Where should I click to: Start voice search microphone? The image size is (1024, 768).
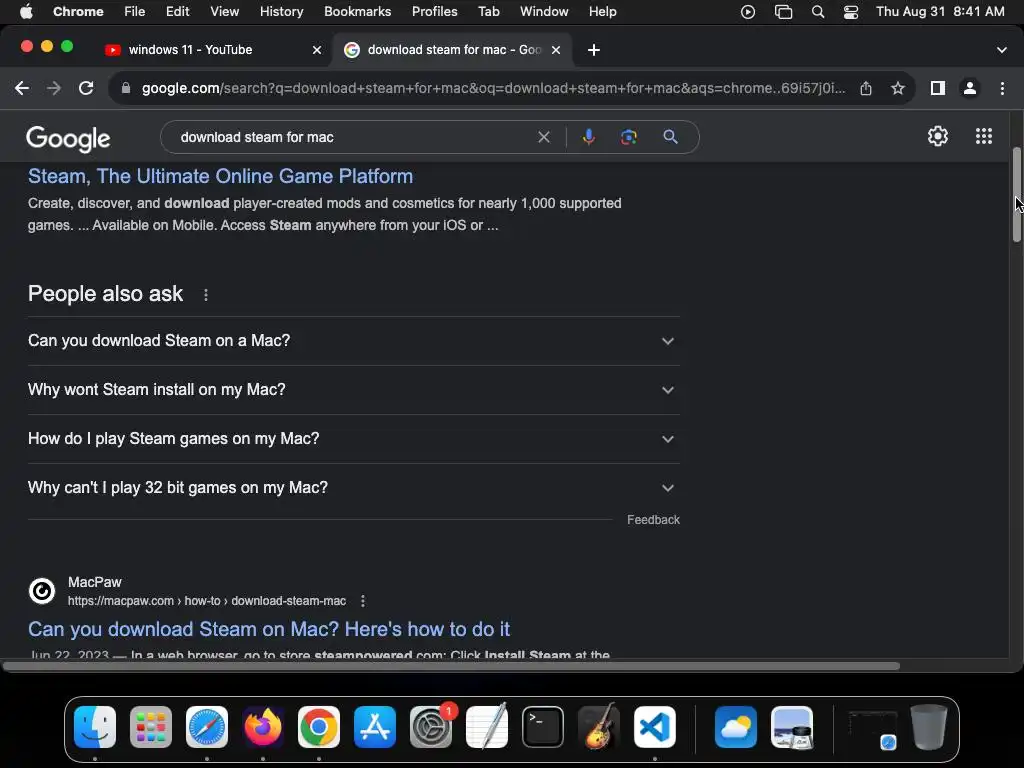(588, 137)
